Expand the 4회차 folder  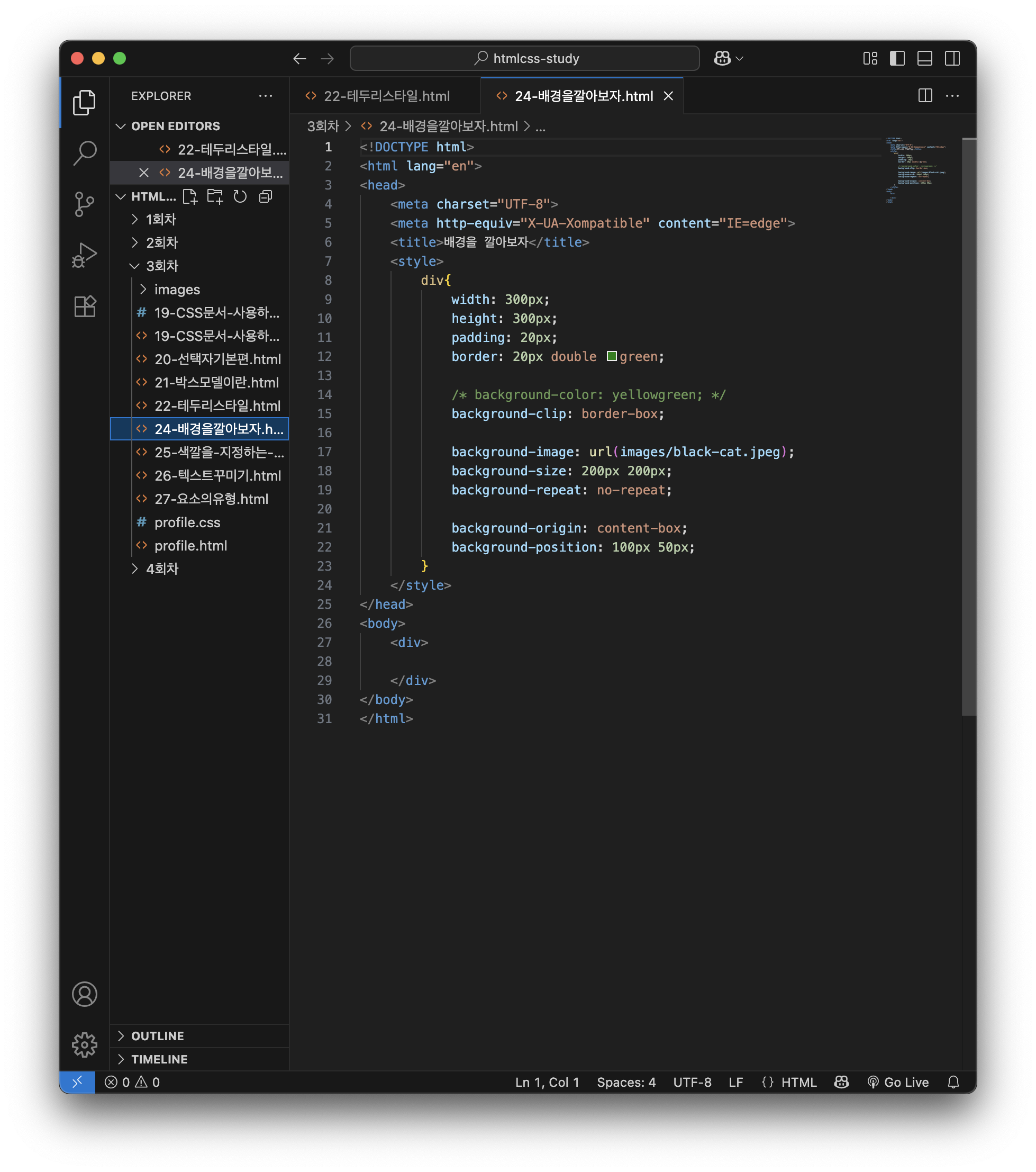pos(162,569)
